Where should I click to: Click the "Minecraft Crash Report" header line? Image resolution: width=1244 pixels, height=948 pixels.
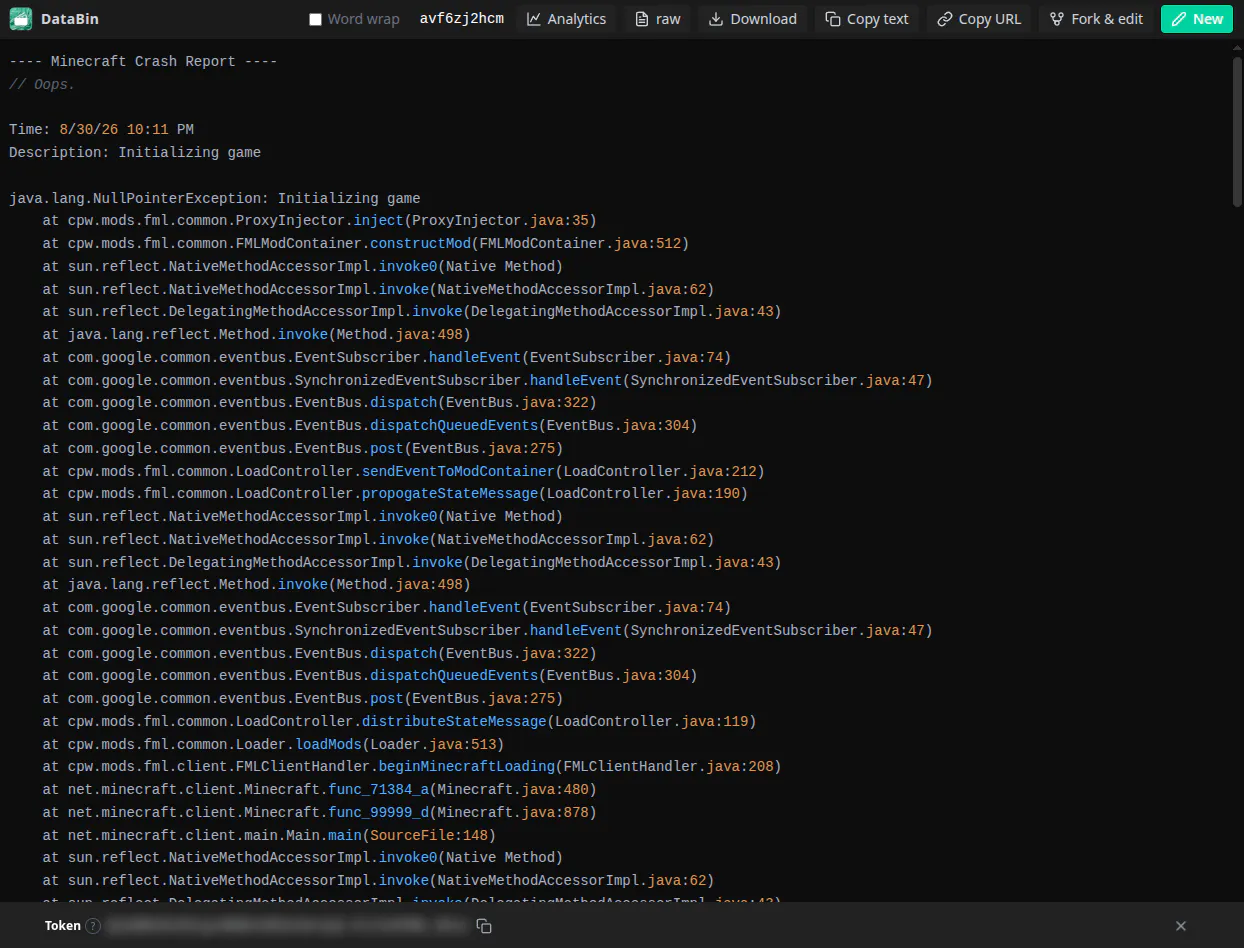coord(143,62)
